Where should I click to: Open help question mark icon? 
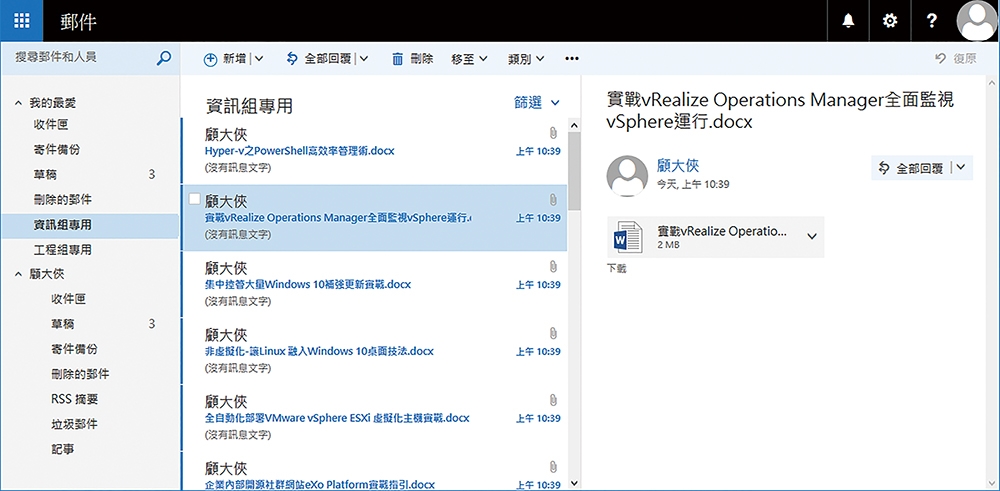coord(931,21)
